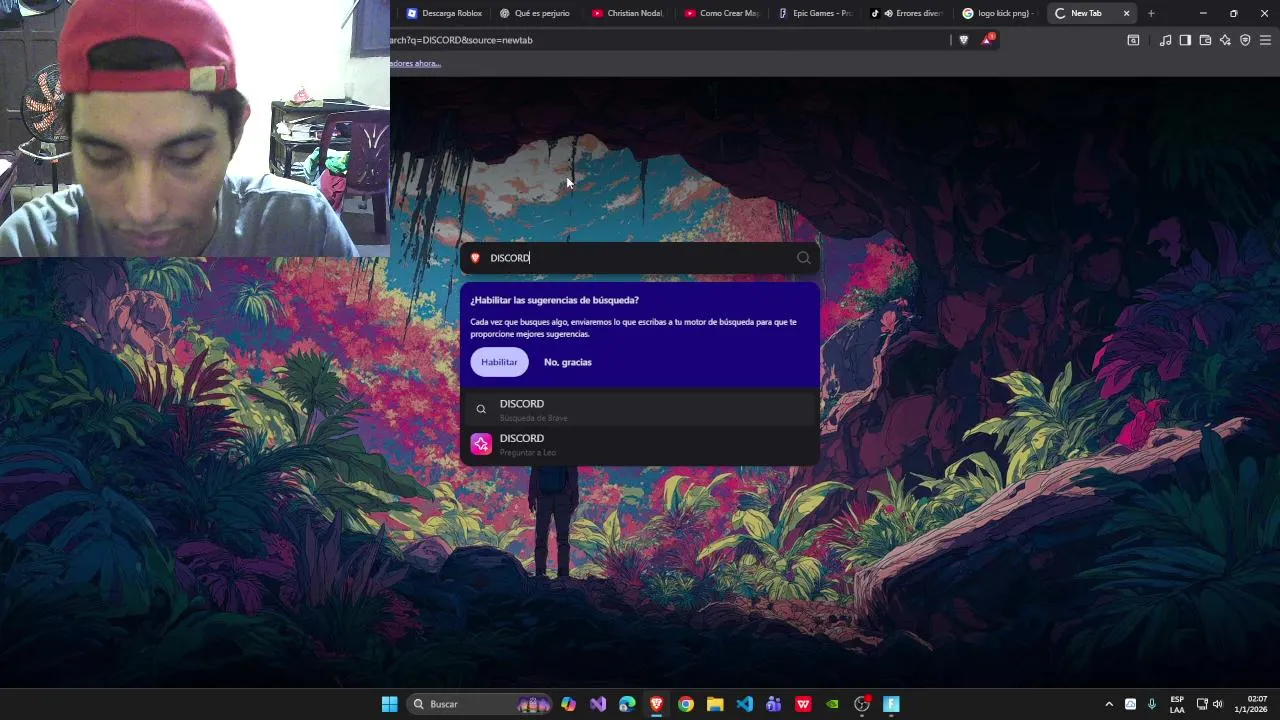This screenshot has width=1280, height=720.
Task: Open the Descarga Roblox tab
Action: click(445, 13)
